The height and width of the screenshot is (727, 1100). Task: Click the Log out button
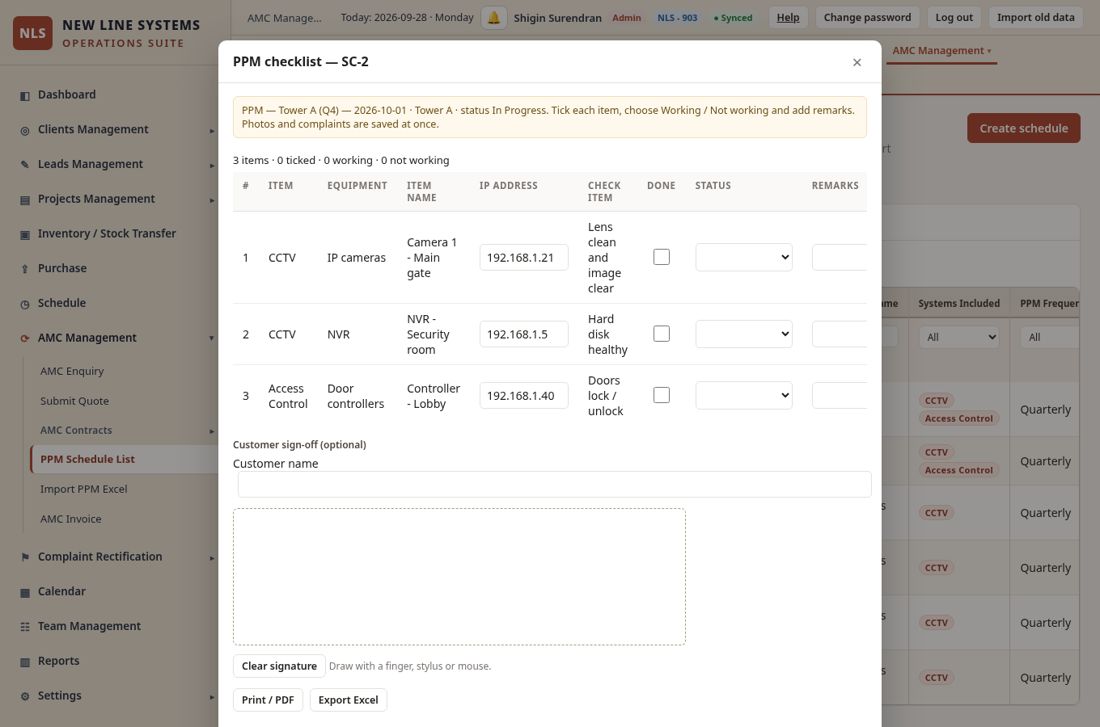coord(954,18)
